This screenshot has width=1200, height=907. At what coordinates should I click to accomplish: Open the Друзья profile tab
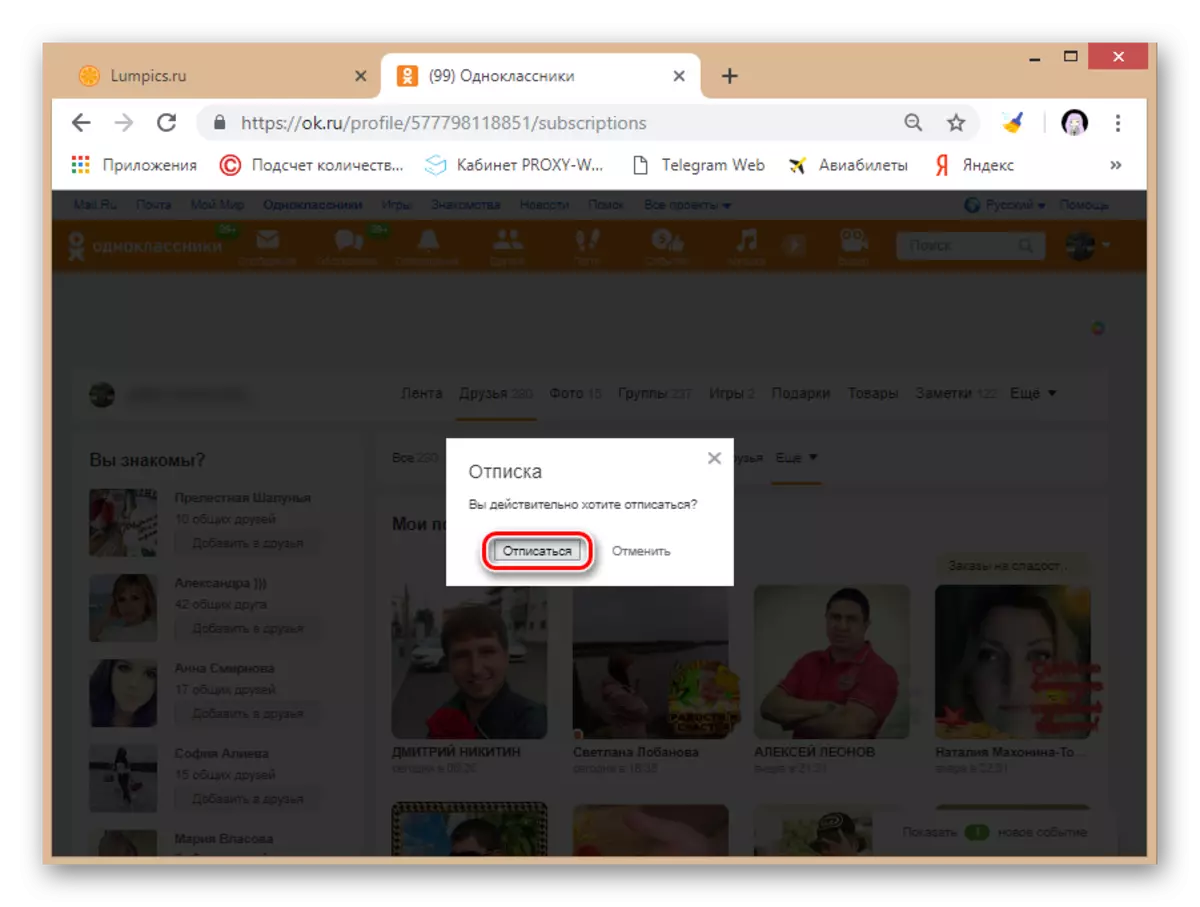click(x=496, y=394)
